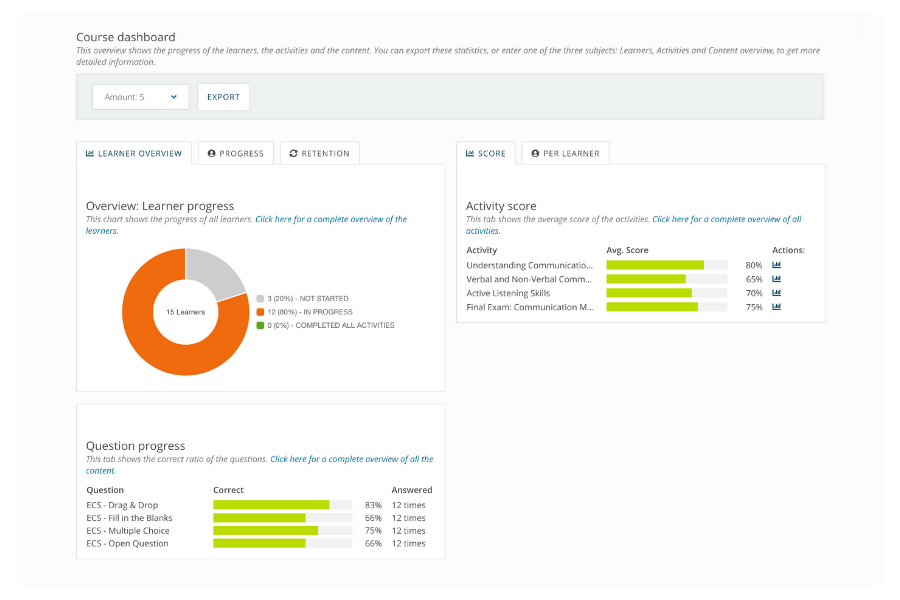This screenshot has height=600, width=900.
Task: Click chart icon for Active Listening Skills
Action: (776, 293)
